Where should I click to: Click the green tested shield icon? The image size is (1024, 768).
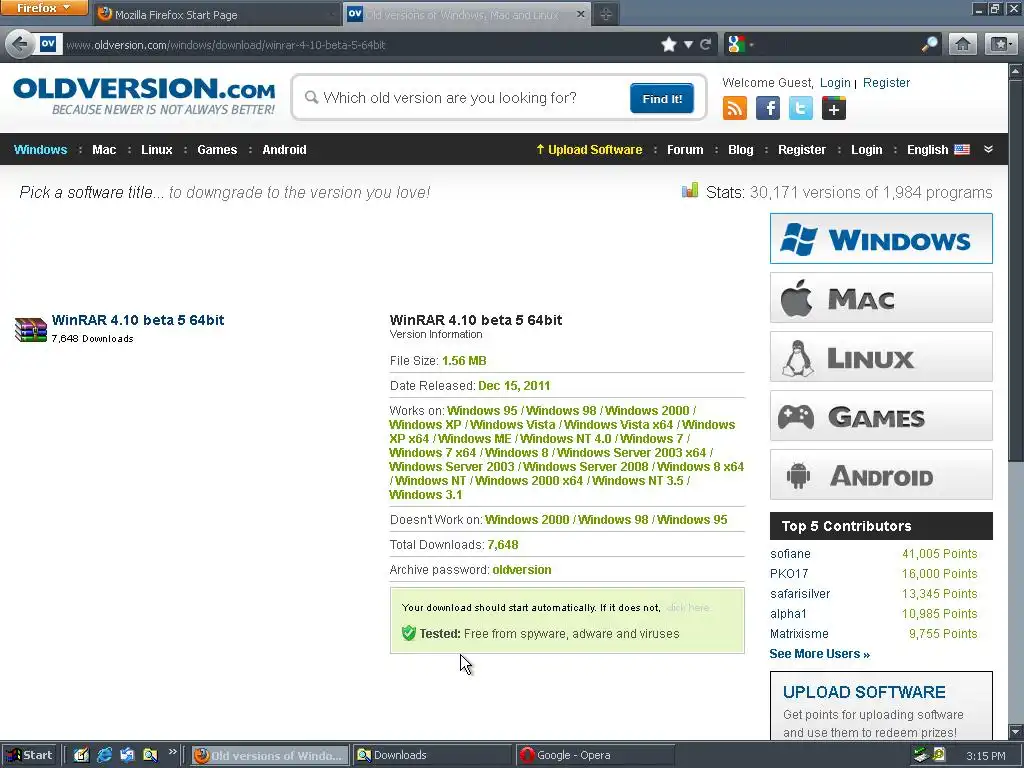tap(409, 633)
